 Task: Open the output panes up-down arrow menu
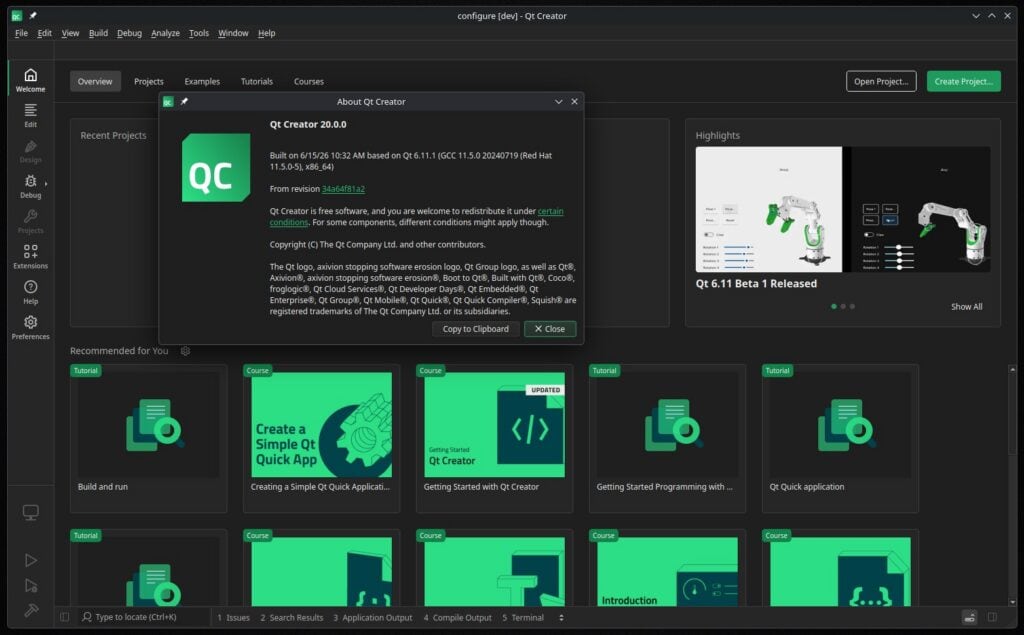[x=561, y=617]
